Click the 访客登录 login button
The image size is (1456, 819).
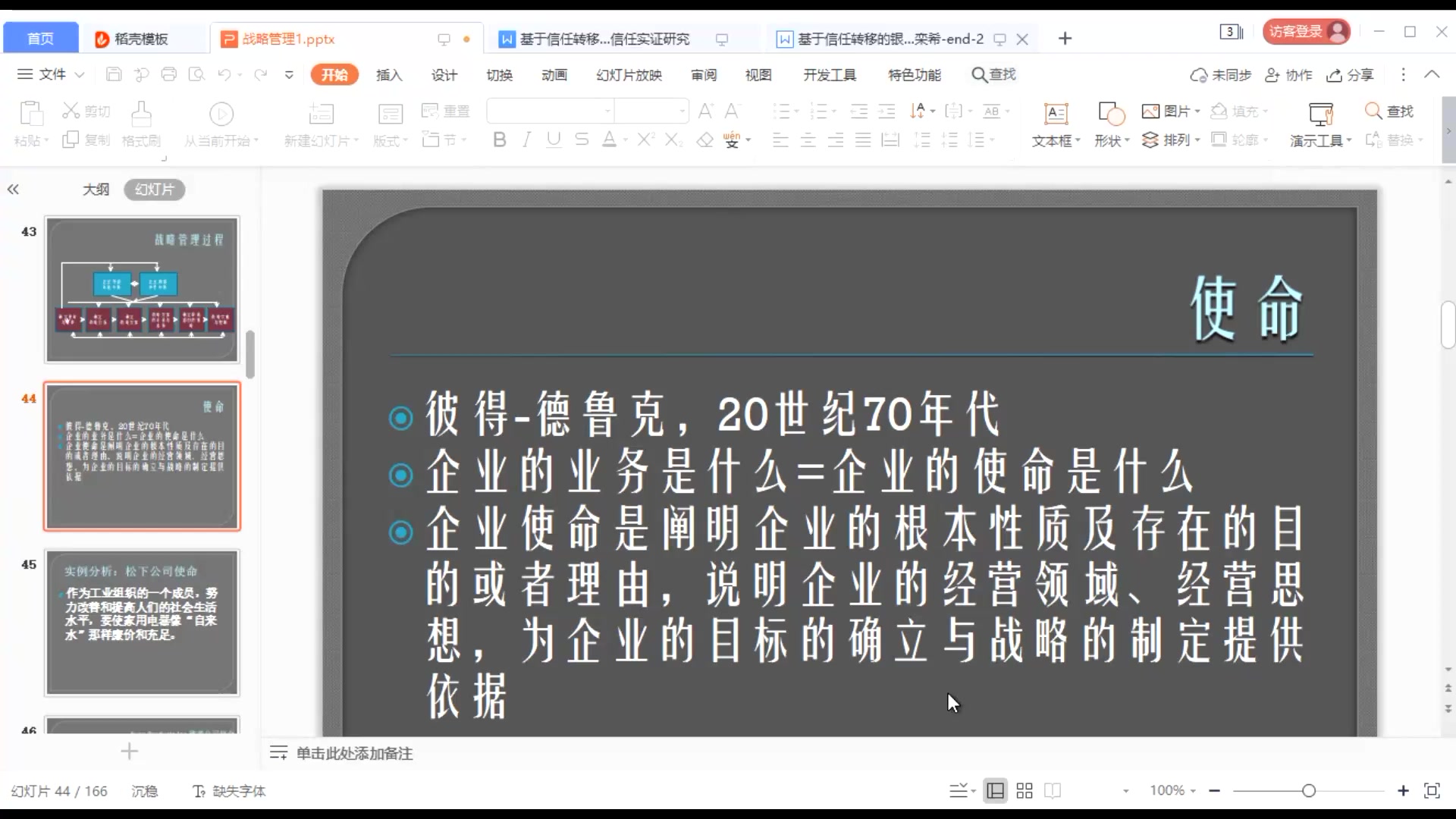tap(1306, 32)
